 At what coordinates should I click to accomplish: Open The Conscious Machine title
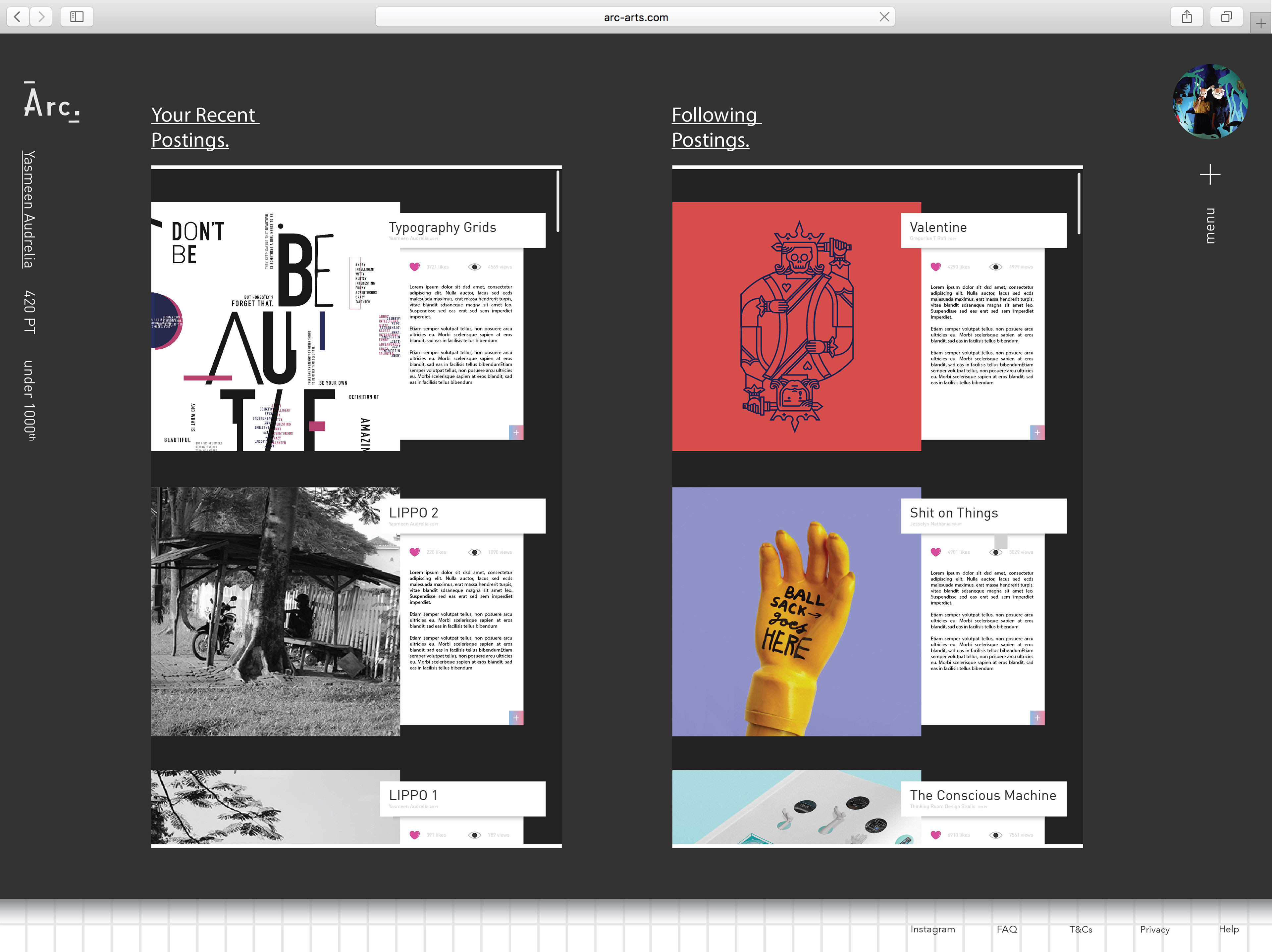click(983, 795)
